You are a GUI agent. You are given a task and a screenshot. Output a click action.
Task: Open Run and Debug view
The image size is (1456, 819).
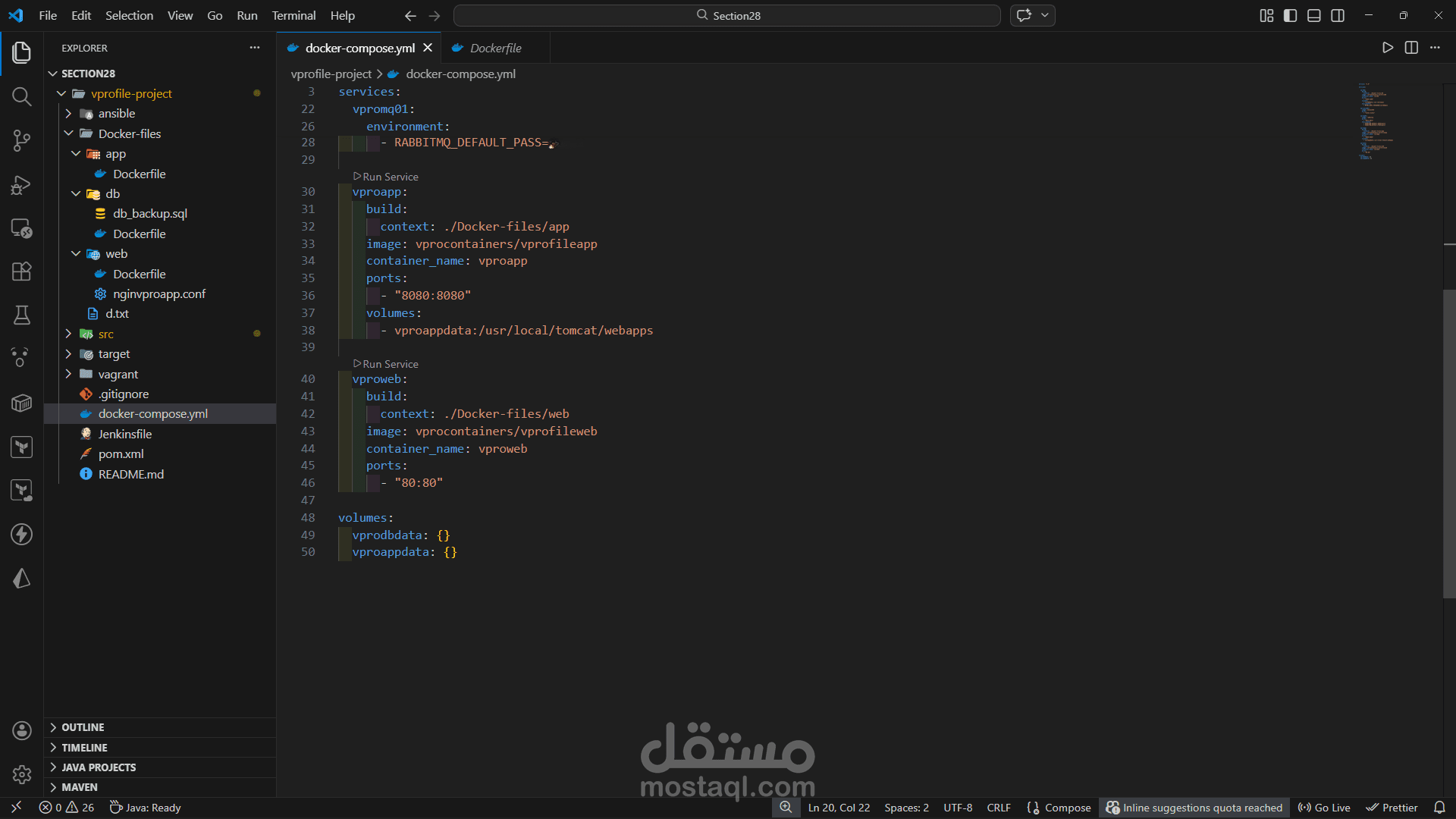tap(21, 185)
